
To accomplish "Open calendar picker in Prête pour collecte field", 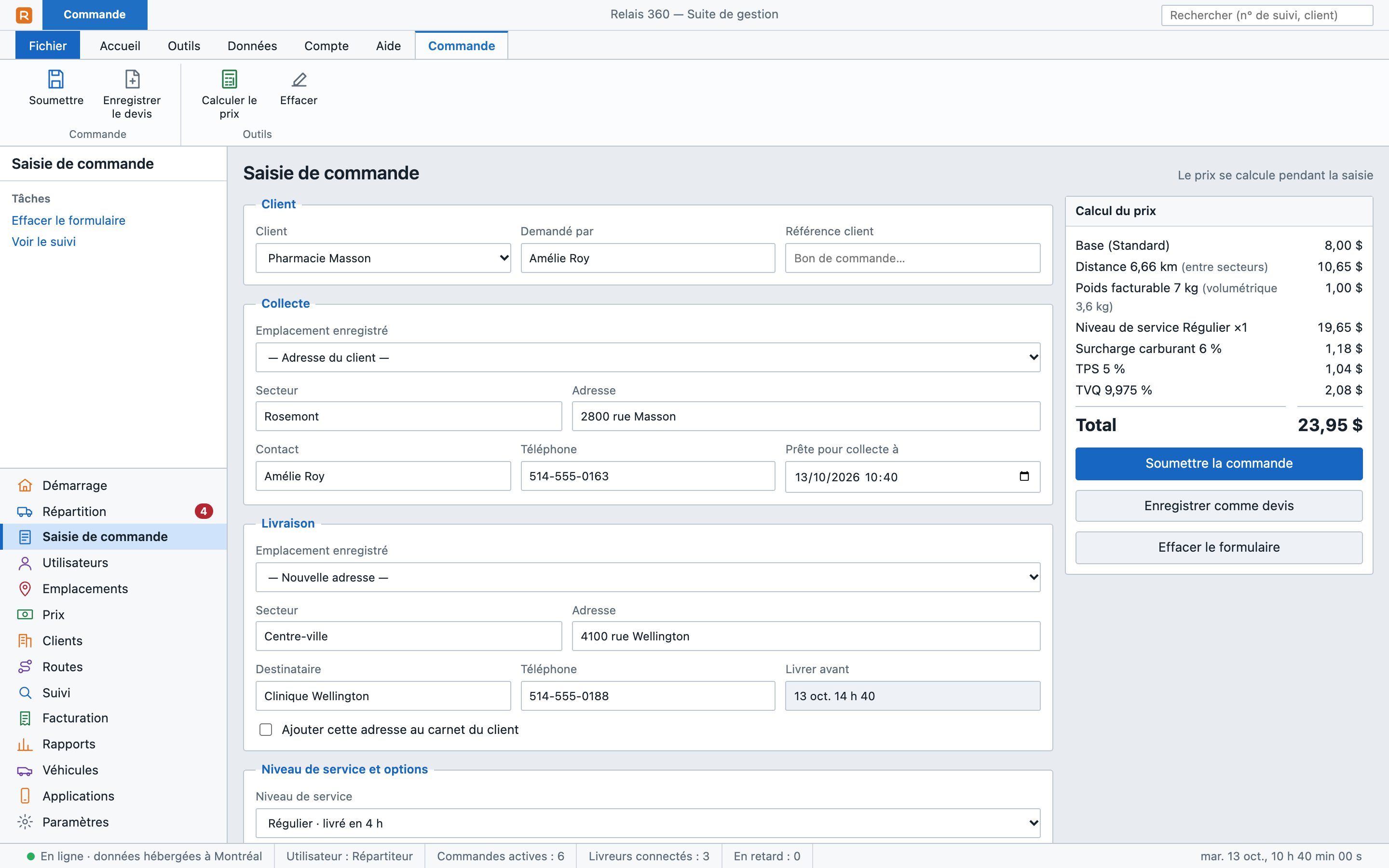I will click(x=1024, y=476).
